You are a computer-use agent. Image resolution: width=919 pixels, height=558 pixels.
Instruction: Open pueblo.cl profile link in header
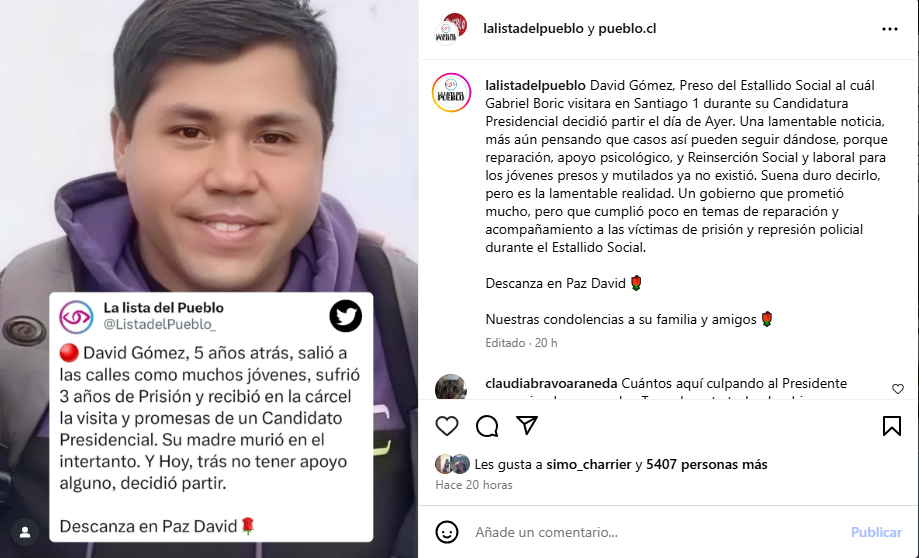pyautogui.click(x=627, y=28)
